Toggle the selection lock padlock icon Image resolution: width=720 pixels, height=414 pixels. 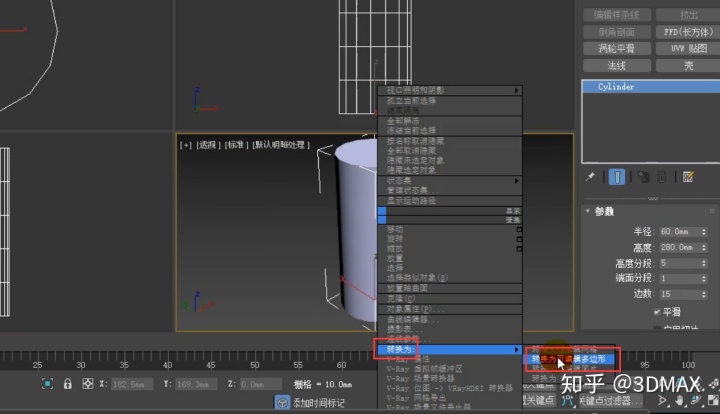click(x=68, y=384)
